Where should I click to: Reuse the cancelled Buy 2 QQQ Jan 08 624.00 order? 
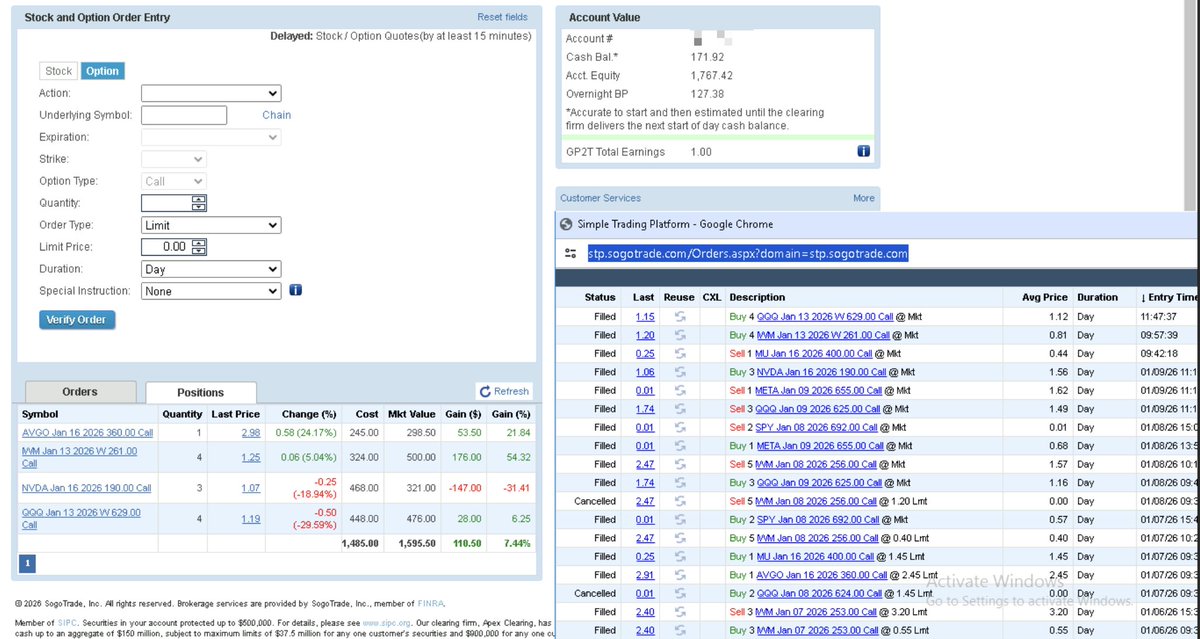click(680, 593)
